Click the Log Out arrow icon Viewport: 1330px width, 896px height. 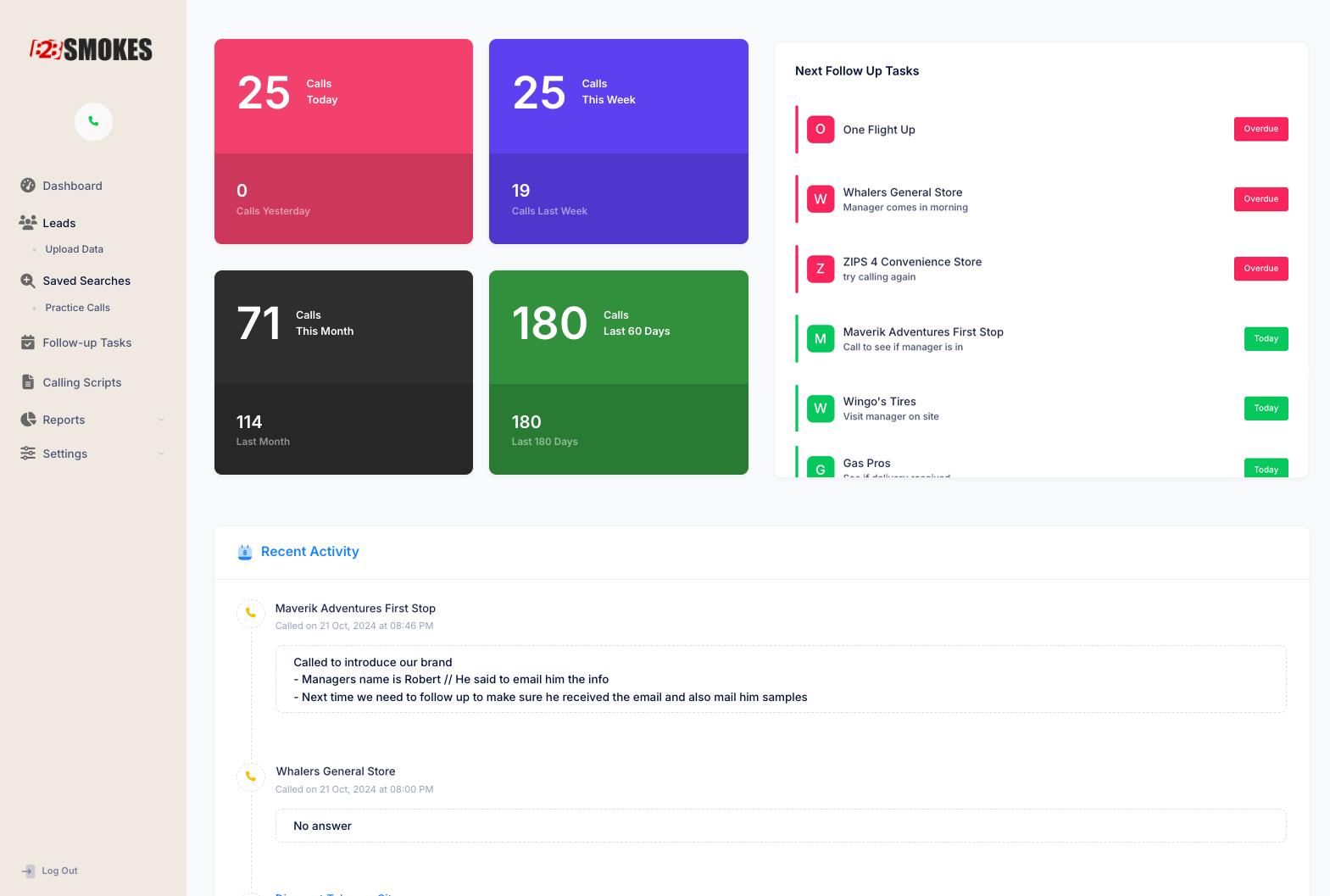point(28,871)
